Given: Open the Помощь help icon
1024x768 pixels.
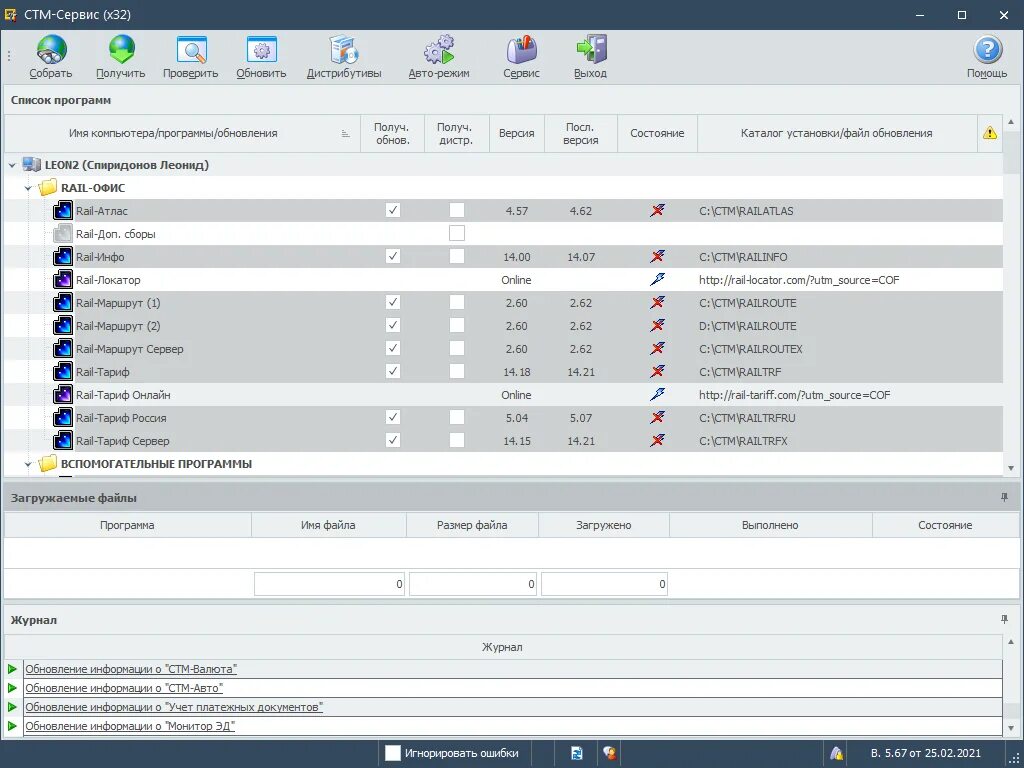Looking at the screenshot, I should tap(987, 50).
